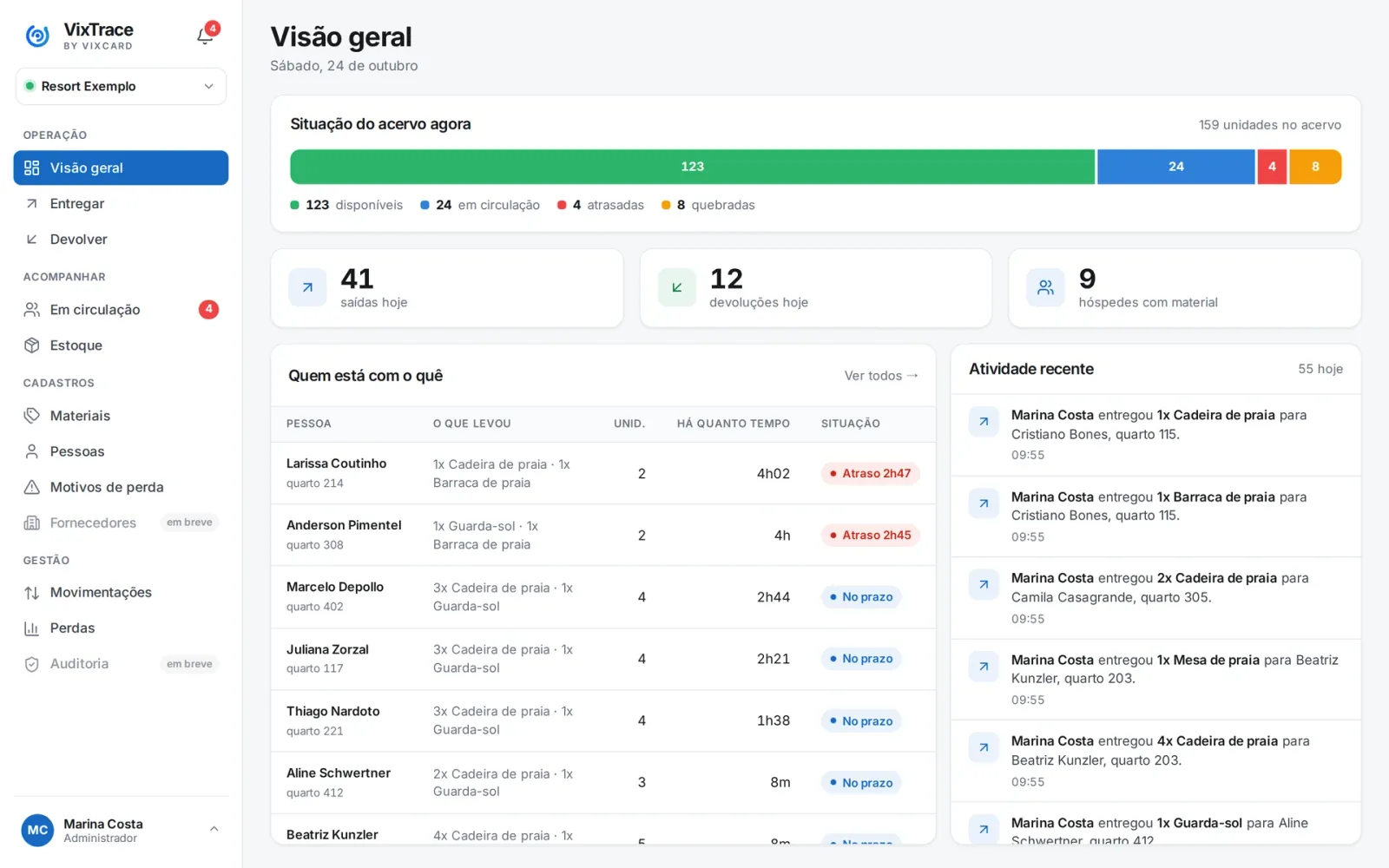Open the Devolver section
This screenshot has height=868, width=1389.
[121, 239]
